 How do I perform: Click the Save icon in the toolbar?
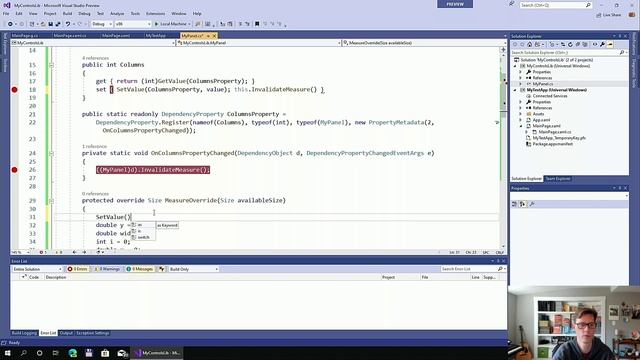(51, 24)
